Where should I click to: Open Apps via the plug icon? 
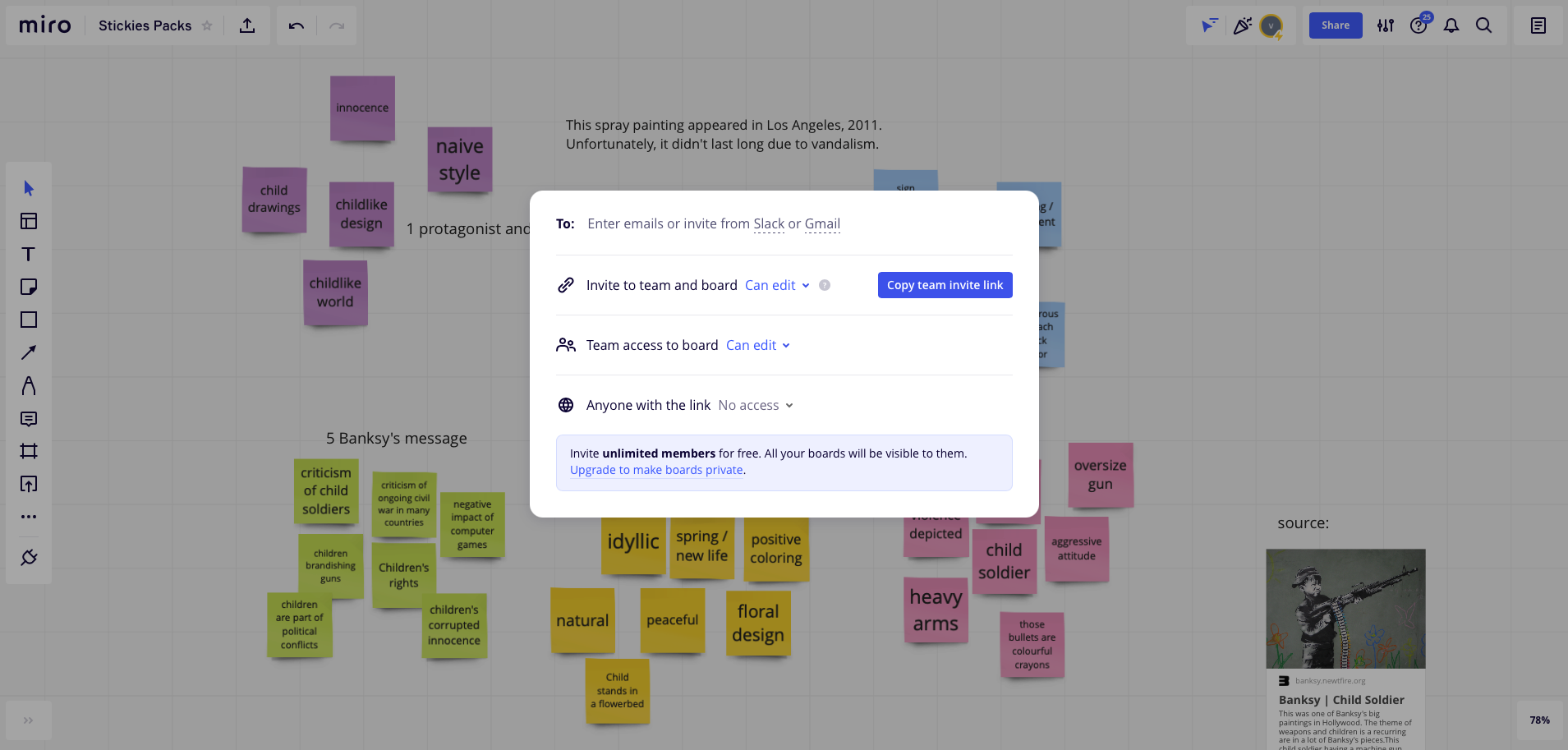click(29, 557)
